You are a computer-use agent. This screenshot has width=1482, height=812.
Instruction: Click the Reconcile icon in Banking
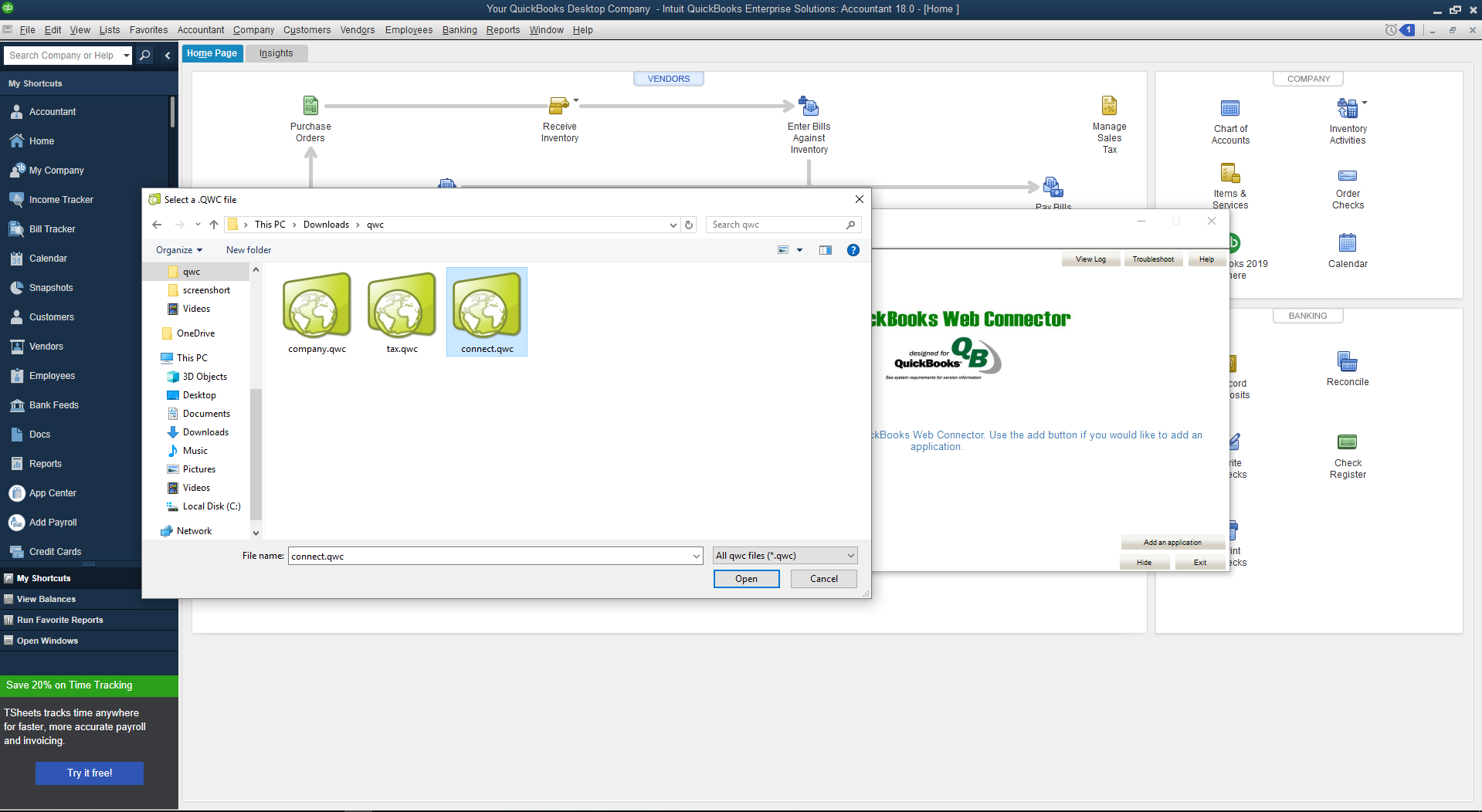point(1347,362)
